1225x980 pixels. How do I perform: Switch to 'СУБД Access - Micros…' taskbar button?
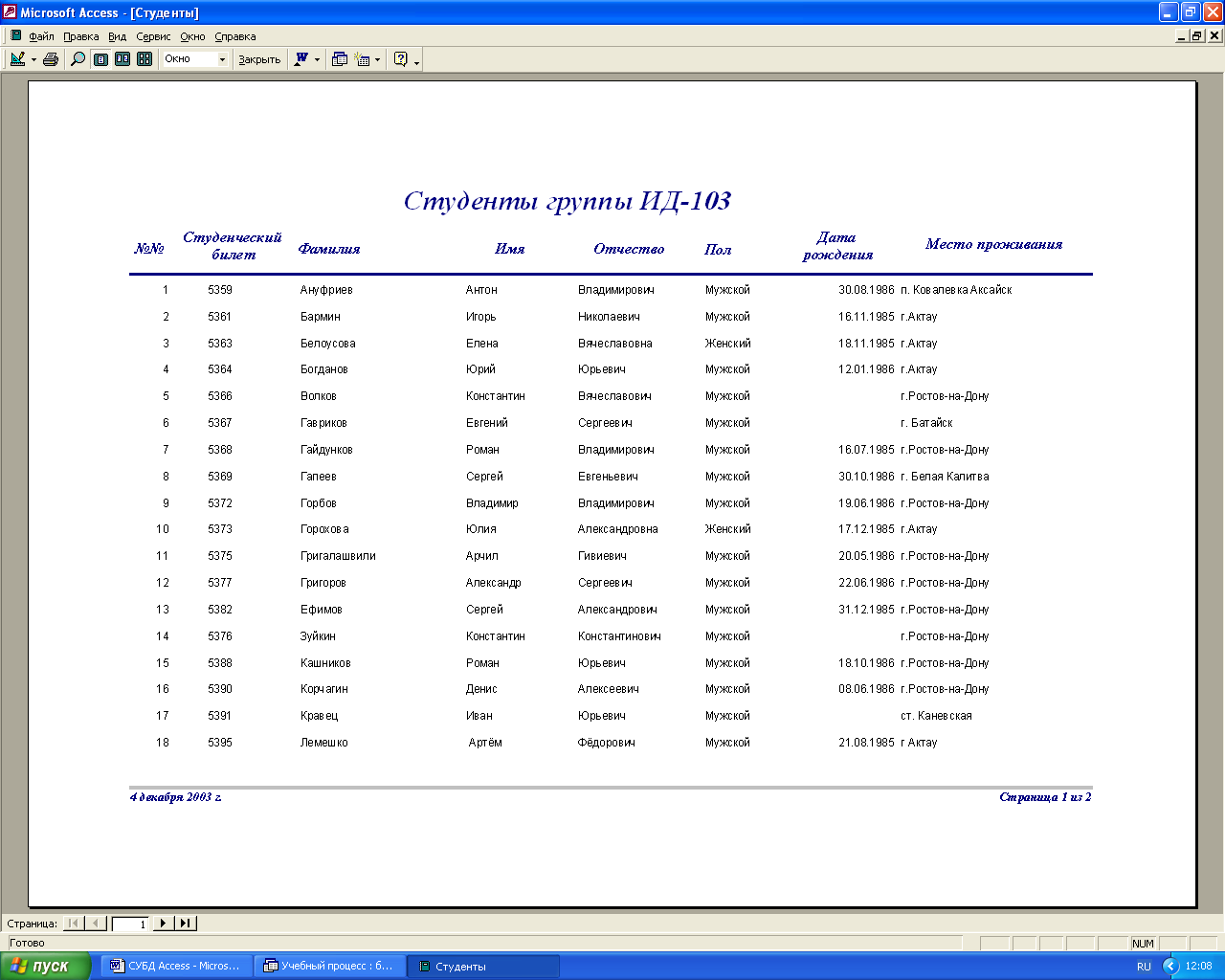(177, 966)
